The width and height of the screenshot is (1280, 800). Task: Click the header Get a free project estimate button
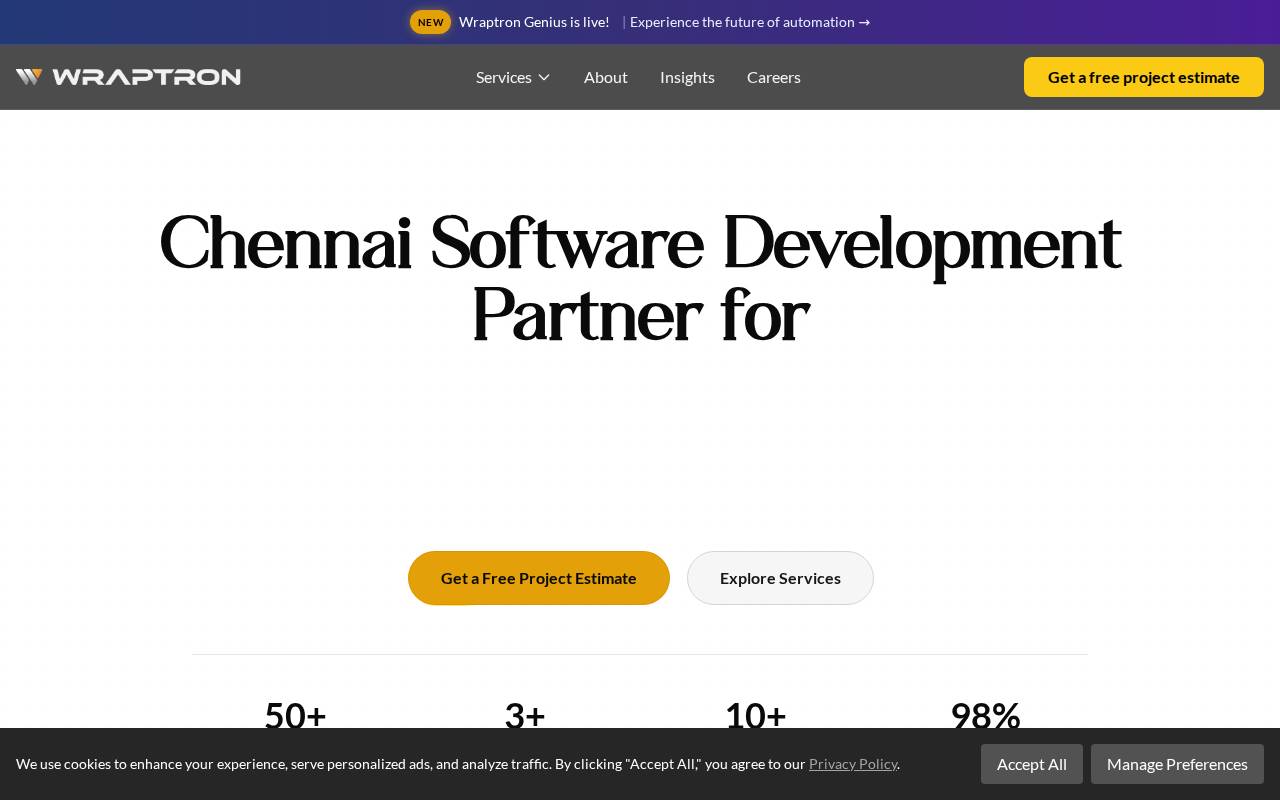pos(1144,77)
